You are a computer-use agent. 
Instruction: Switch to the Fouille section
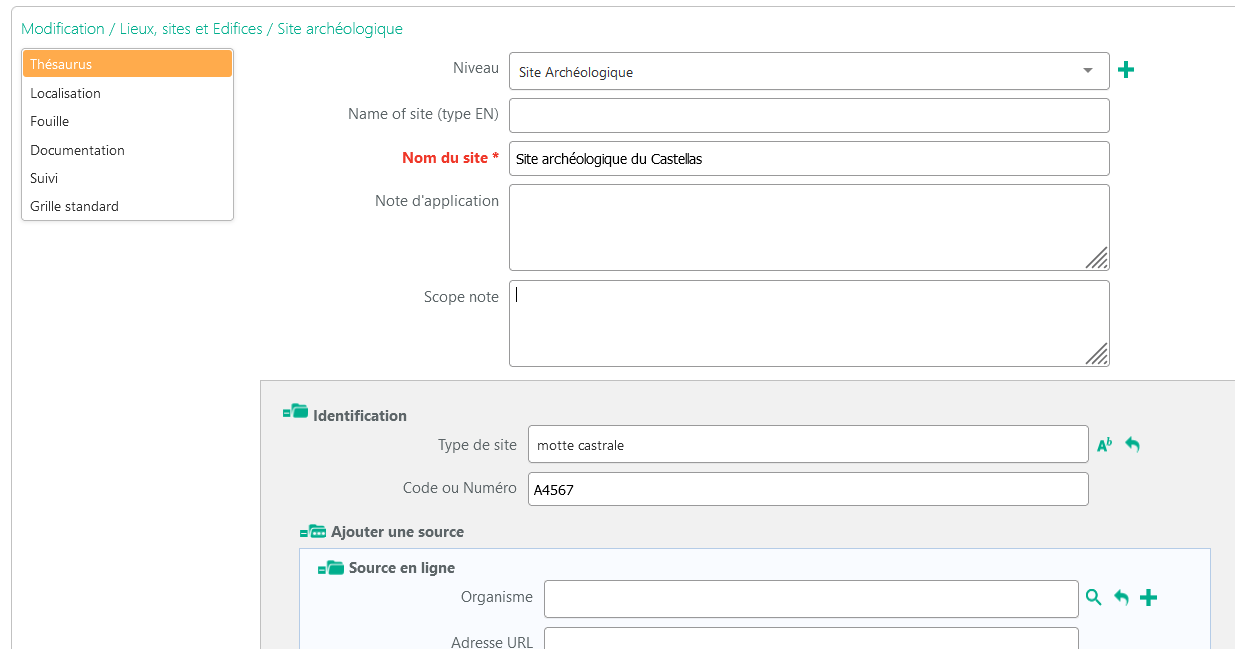[50, 121]
